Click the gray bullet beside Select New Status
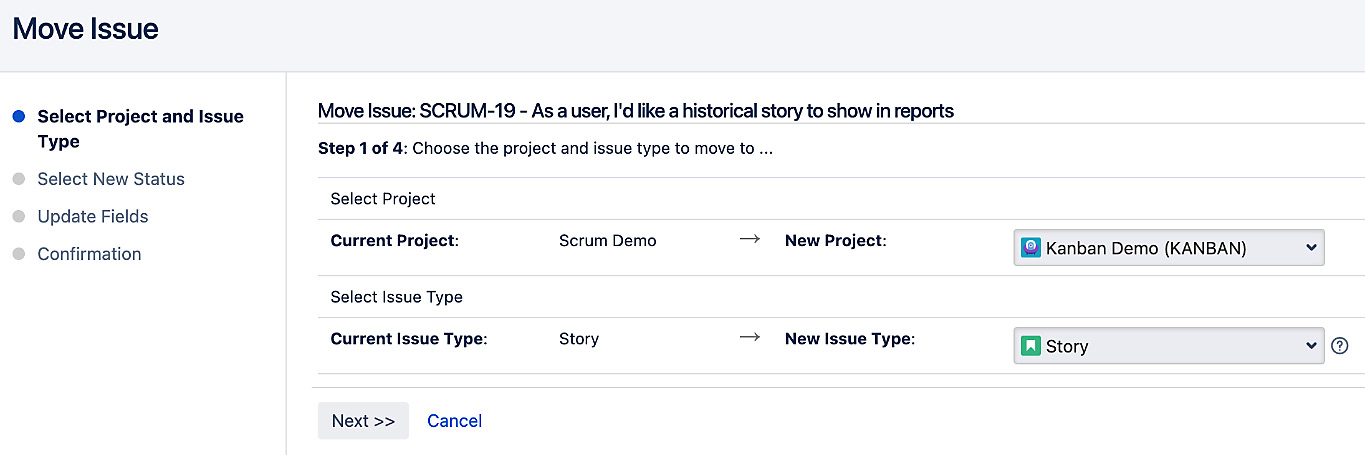Viewport: 1365px width, 455px height. point(18,180)
